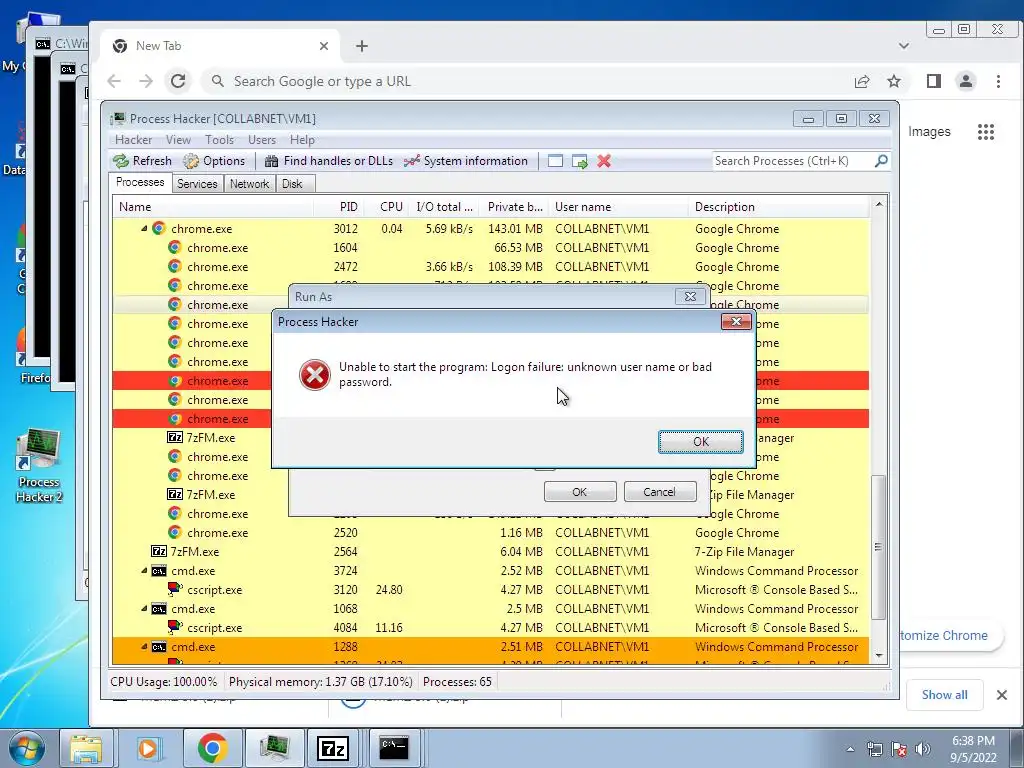The image size is (1024, 768).
Task: Click Cancel in the Run As dialog
Action: click(660, 492)
